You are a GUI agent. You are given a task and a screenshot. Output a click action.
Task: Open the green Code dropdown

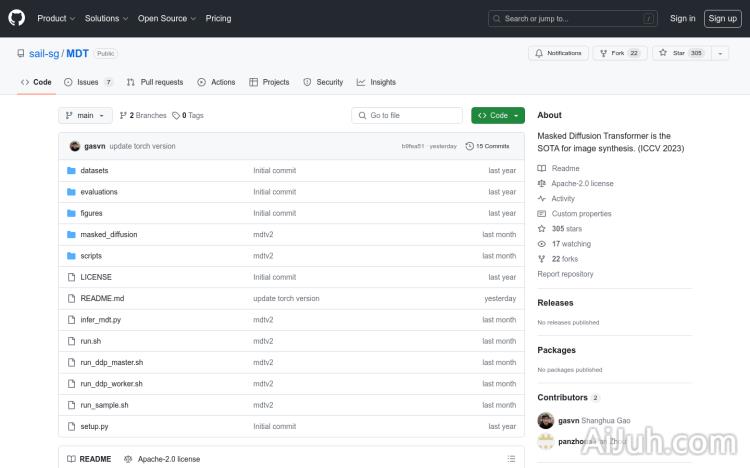click(x=498, y=115)
